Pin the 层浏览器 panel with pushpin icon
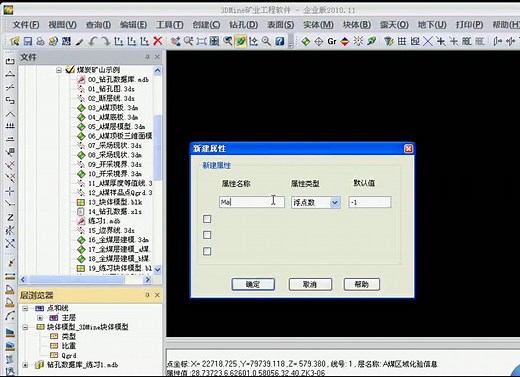 click(x=147, y=295)
